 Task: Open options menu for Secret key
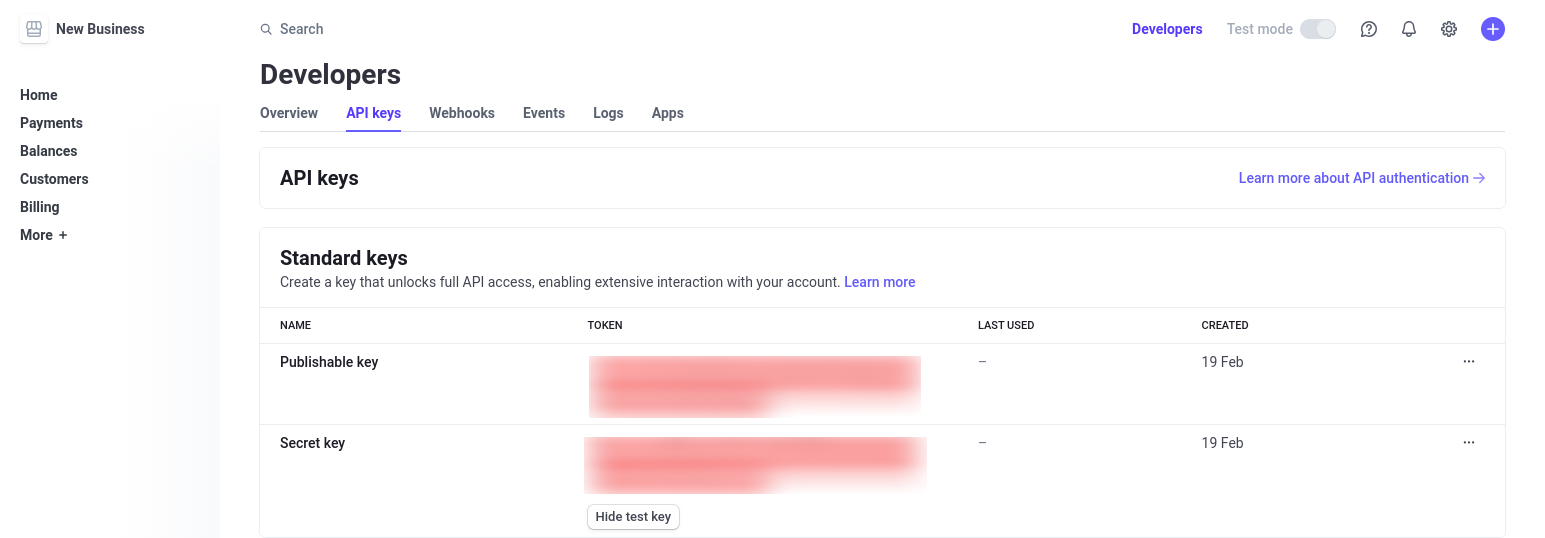(1469, 443)
